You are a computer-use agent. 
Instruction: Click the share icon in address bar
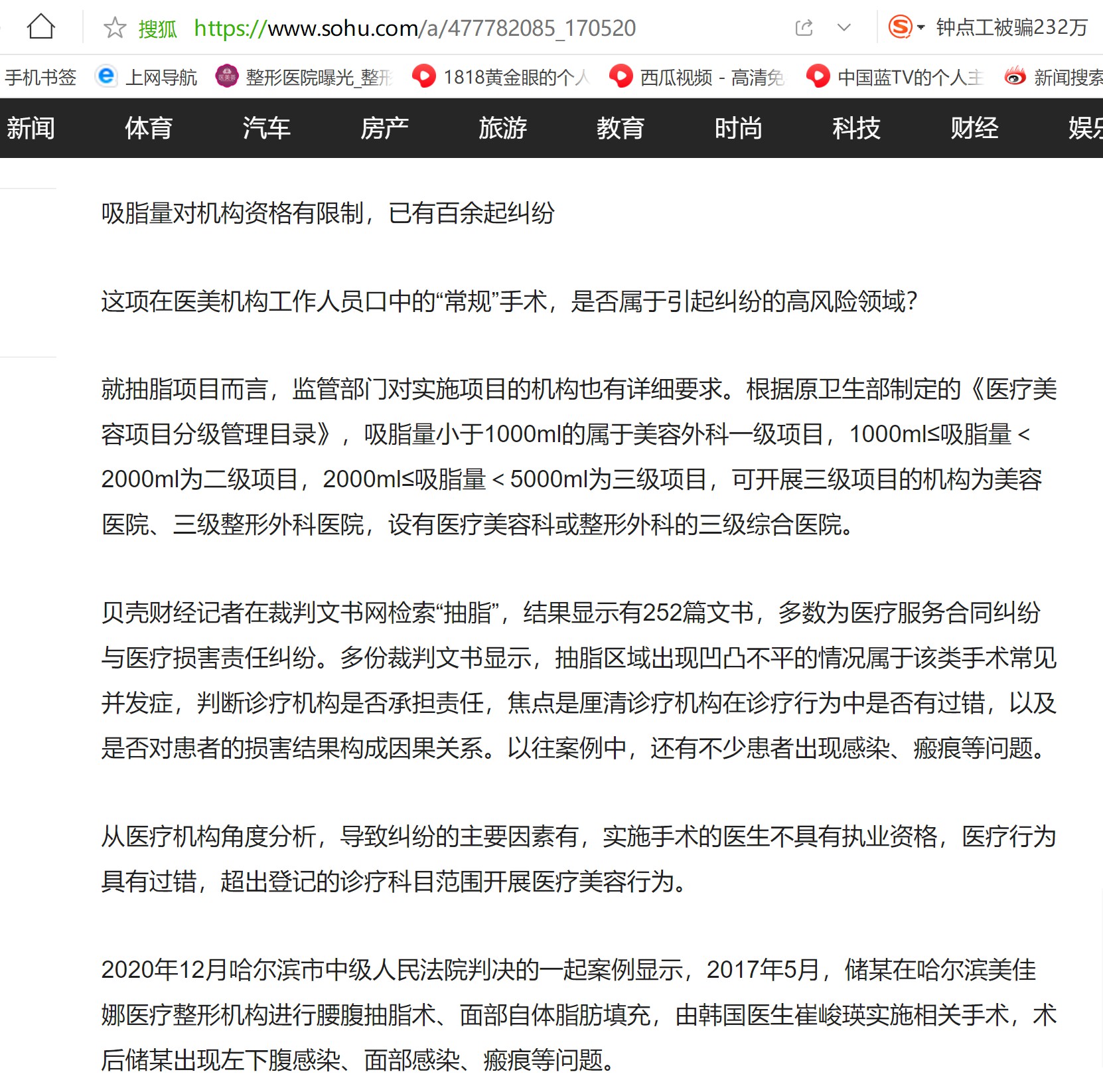click(804, 28)
